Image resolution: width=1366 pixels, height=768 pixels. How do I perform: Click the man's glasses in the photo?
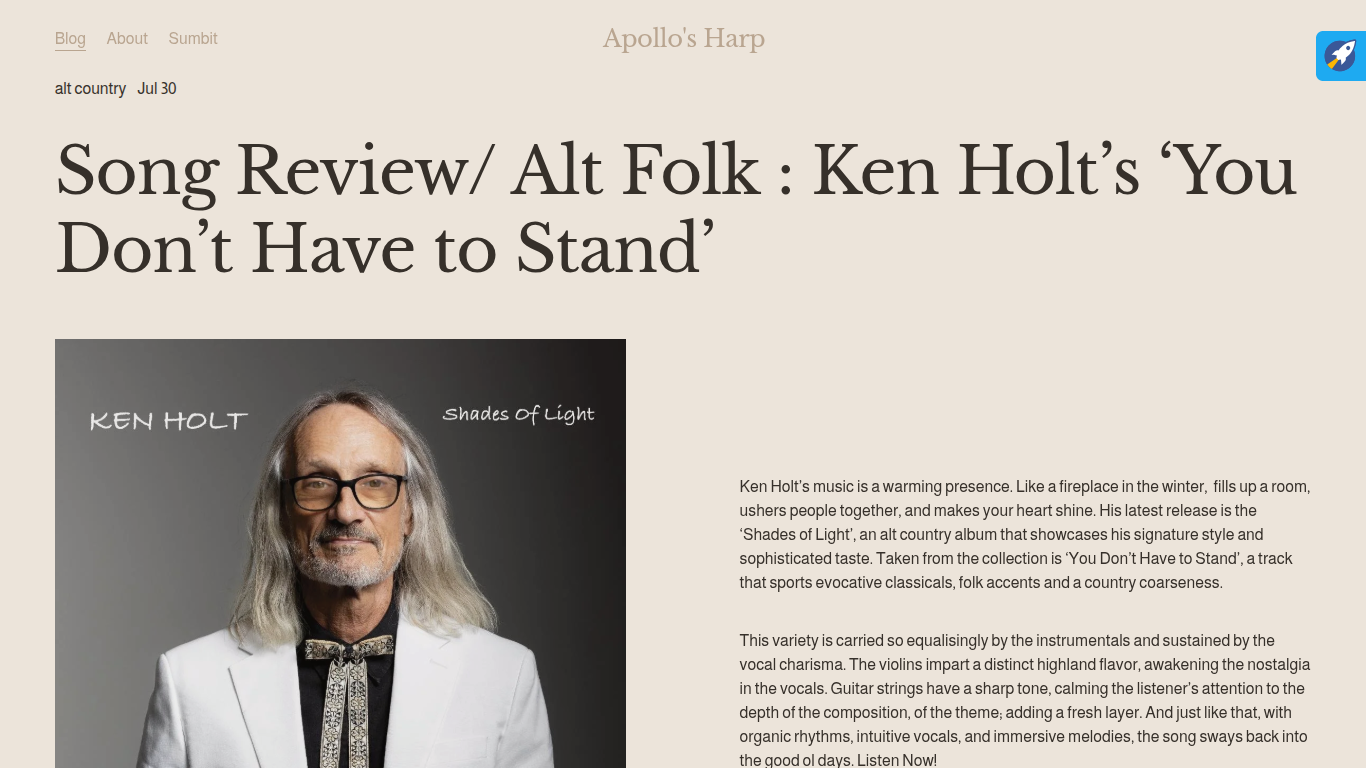[346, 490]
